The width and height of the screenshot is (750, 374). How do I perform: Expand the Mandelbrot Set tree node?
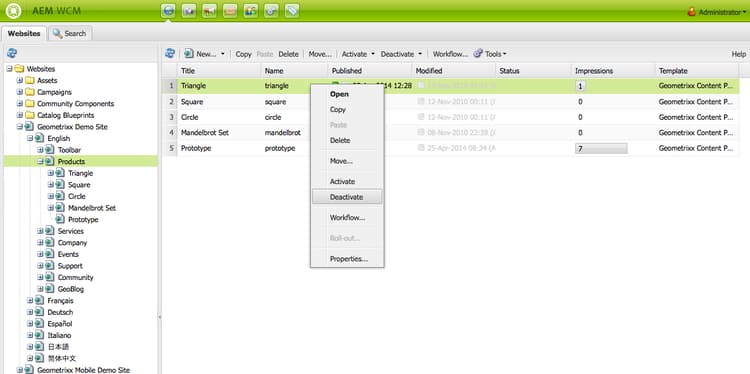click(51, 208)
